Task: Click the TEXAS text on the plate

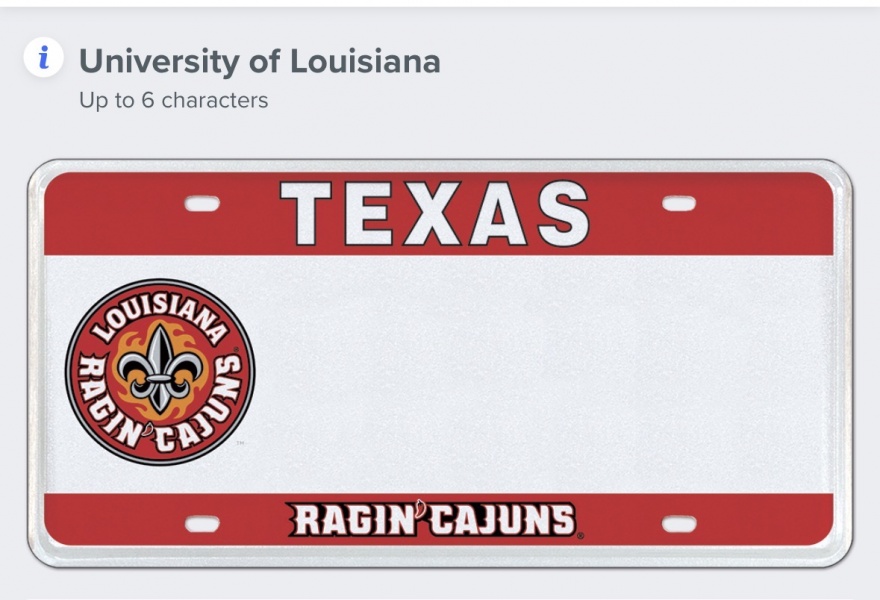Action: click(x=434, y=214)
